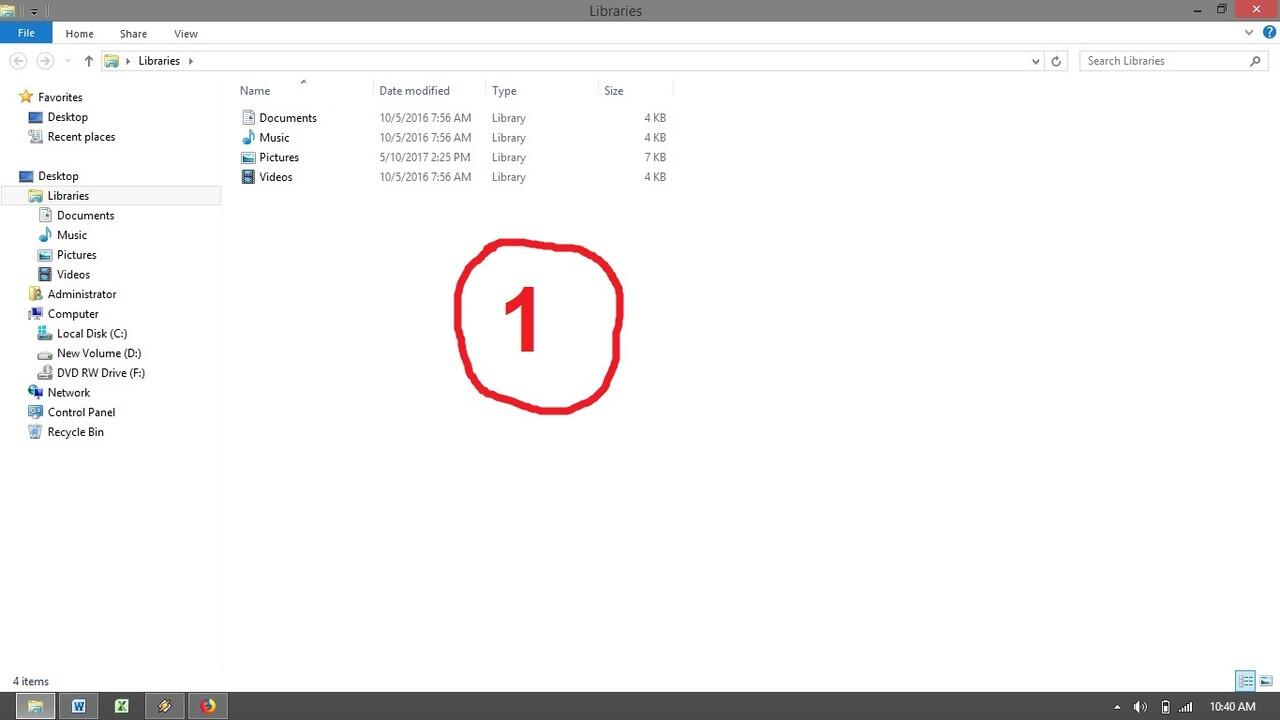Select the Videos library icon in file list
Screen dimensions: 1280x720
(x=249, y=177)
